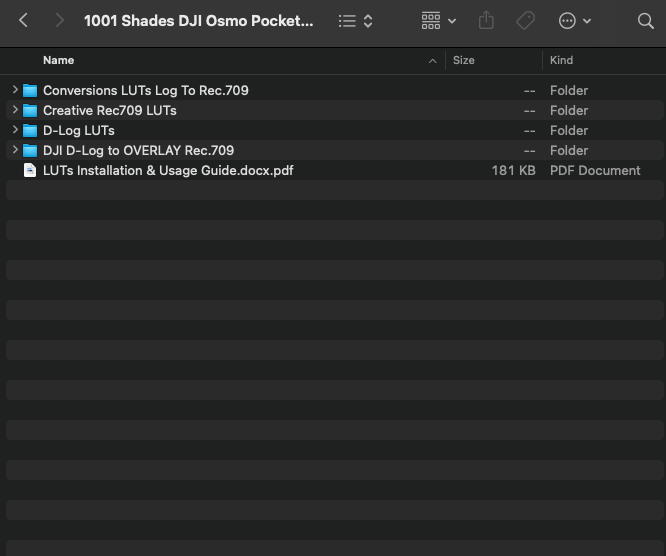Viewport: 666px width, 556px height.
Task: Click the window title 1001 Shades DJI Osmo Pocket
Action: coord(198,20)
